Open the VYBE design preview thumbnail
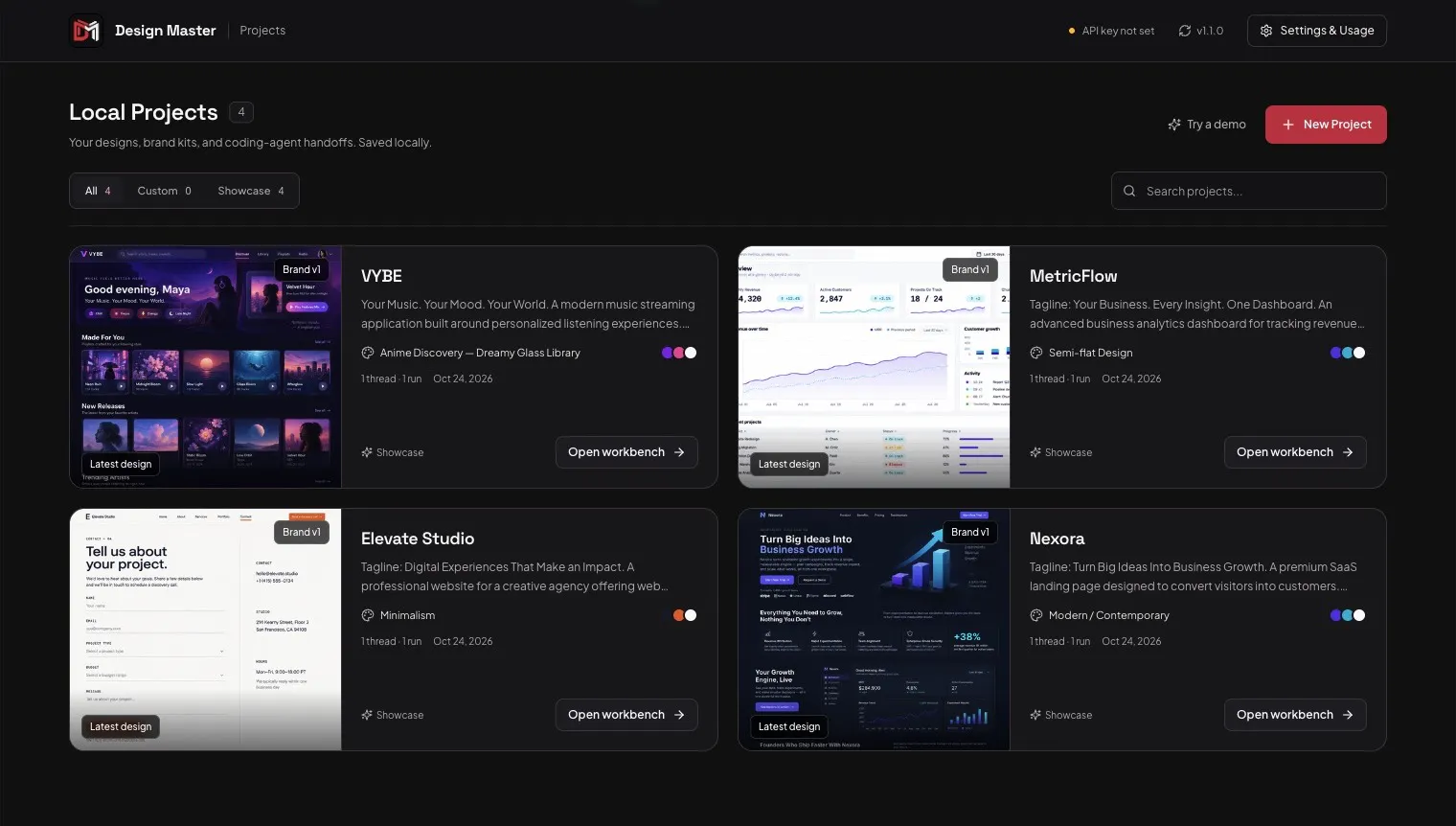1456x826 pixels. coord(206,367)
